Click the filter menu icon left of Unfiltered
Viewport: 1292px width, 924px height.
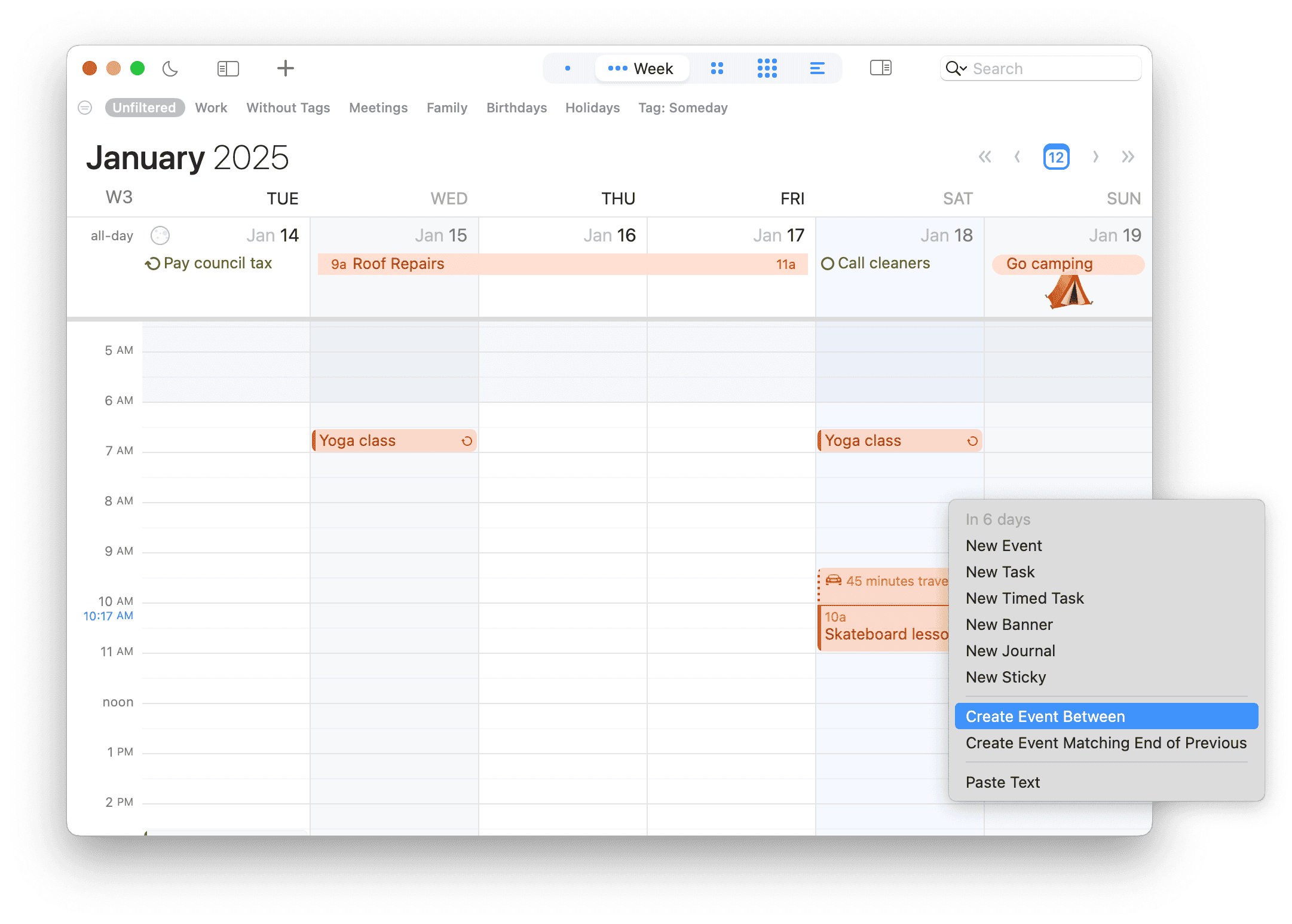coord(84,108)
